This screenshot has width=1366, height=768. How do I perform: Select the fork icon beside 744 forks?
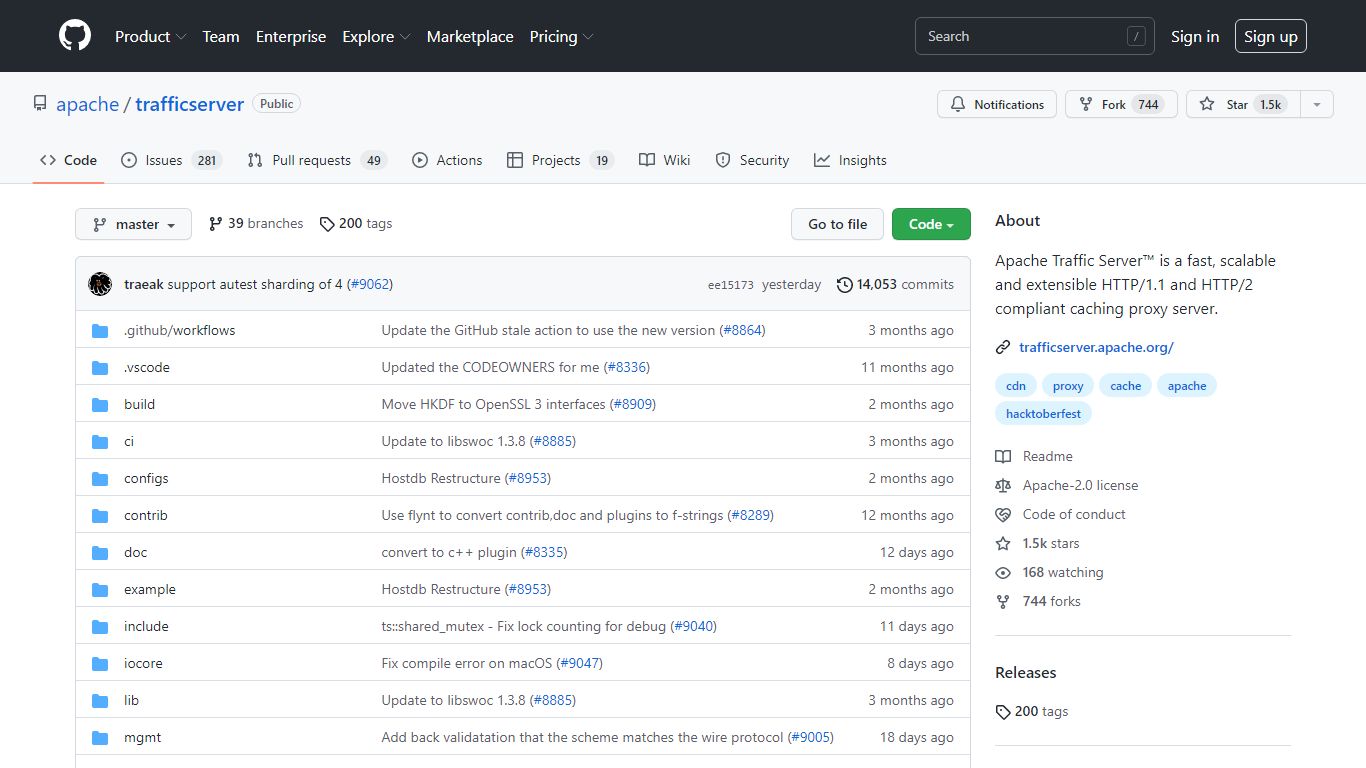1003,601
